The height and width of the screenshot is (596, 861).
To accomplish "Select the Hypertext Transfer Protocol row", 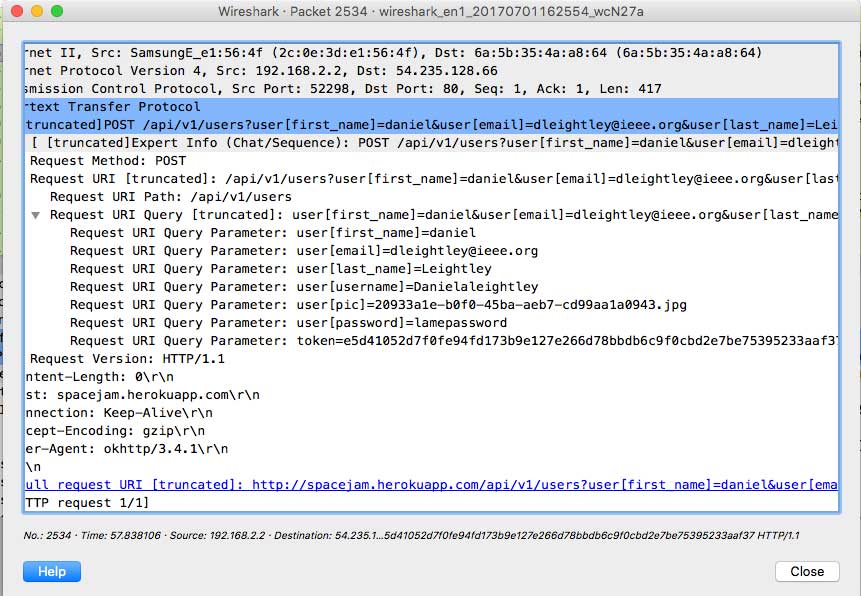I will tap(432, 107).
